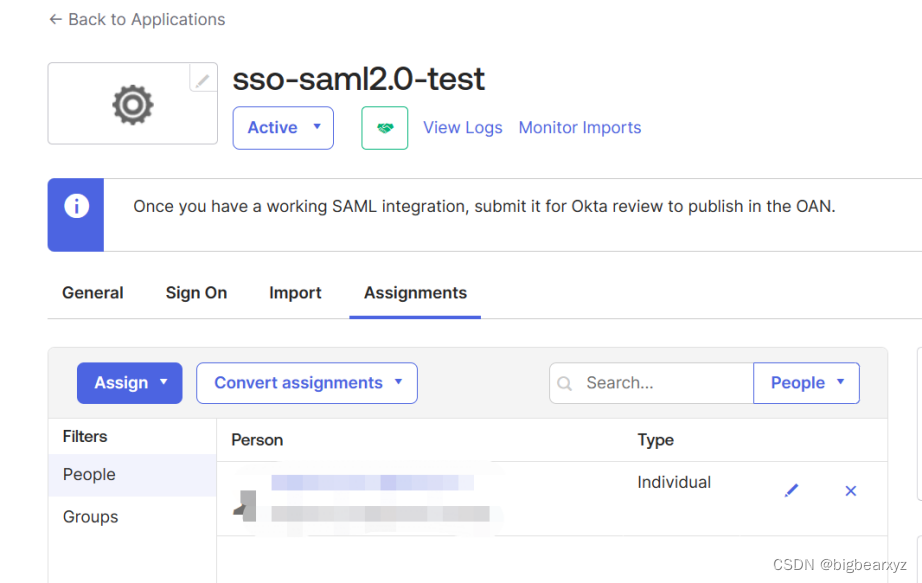Screen dimensions: 922x583
Task: Open the Convert assignments dropdown
Action: [x=306, y=383]
